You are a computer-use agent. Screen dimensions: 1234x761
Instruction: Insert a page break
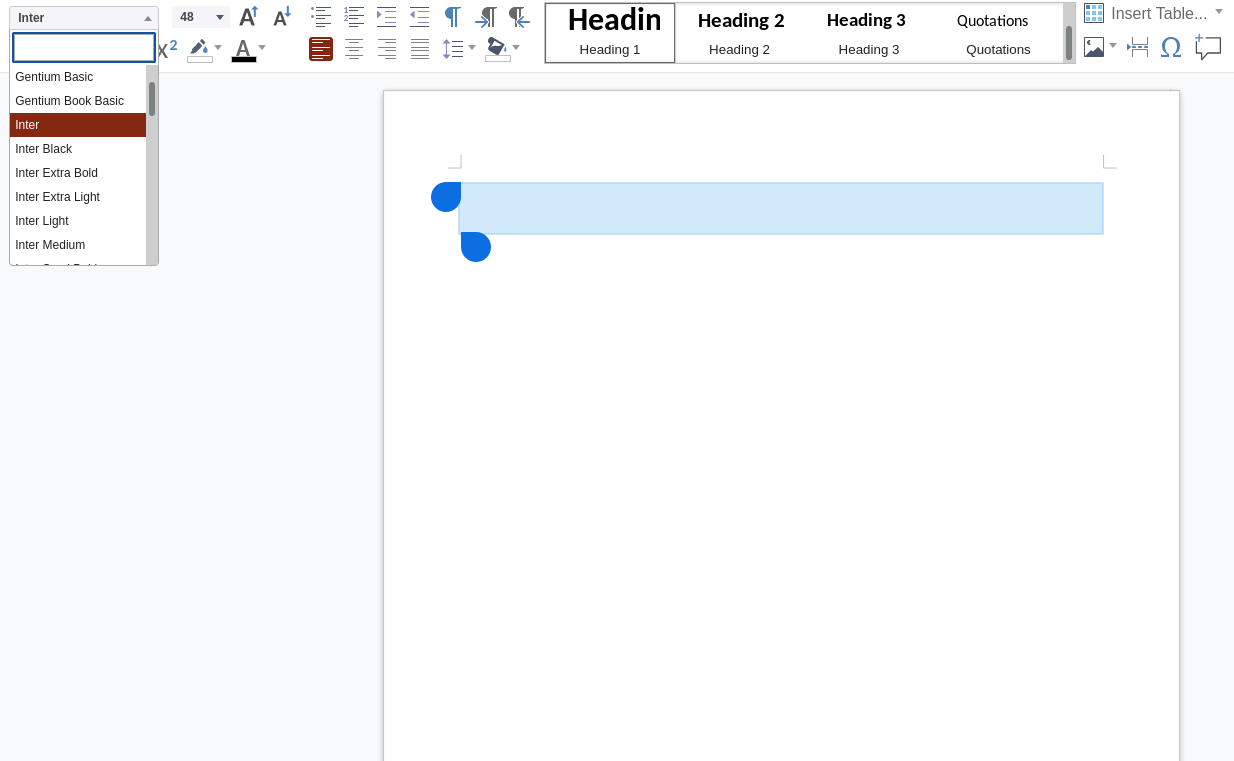click(1137, 46)
